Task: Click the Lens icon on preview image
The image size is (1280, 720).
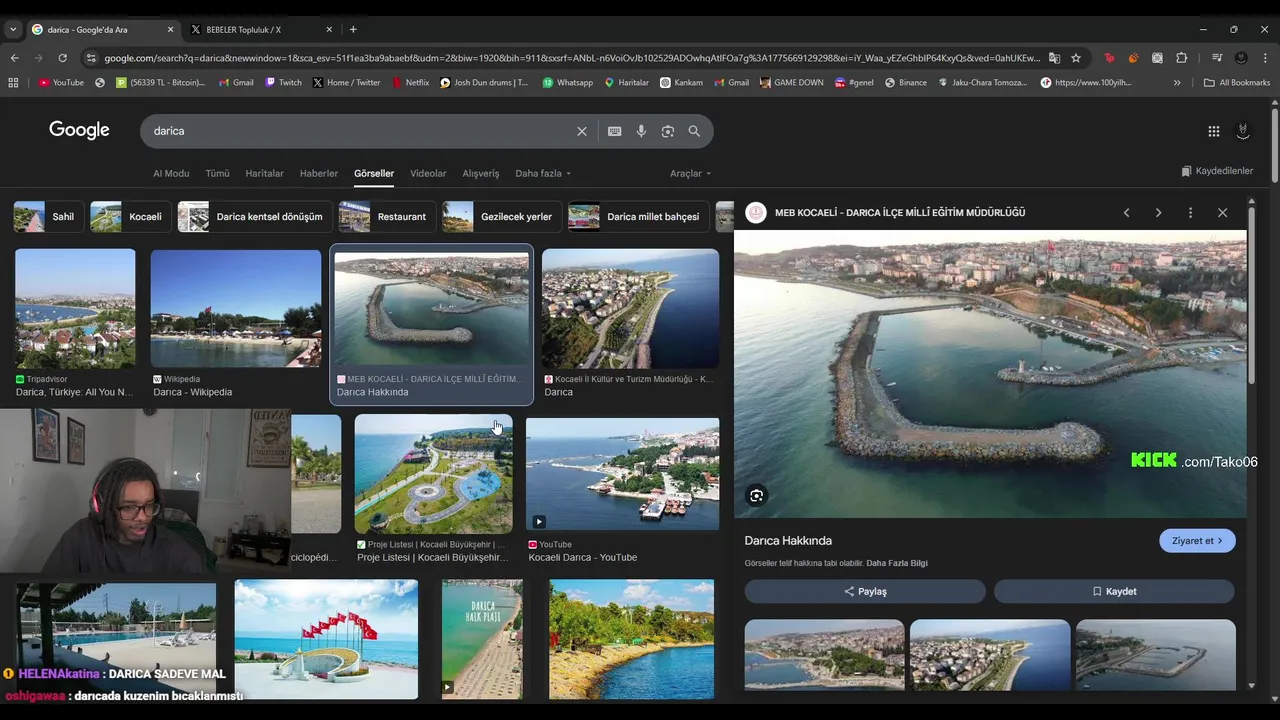Action: [757, 495]
